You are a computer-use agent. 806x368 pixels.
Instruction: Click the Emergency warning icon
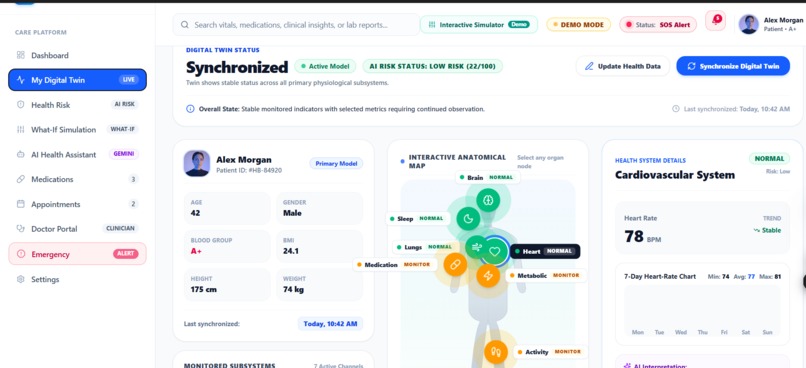point(21,254)
